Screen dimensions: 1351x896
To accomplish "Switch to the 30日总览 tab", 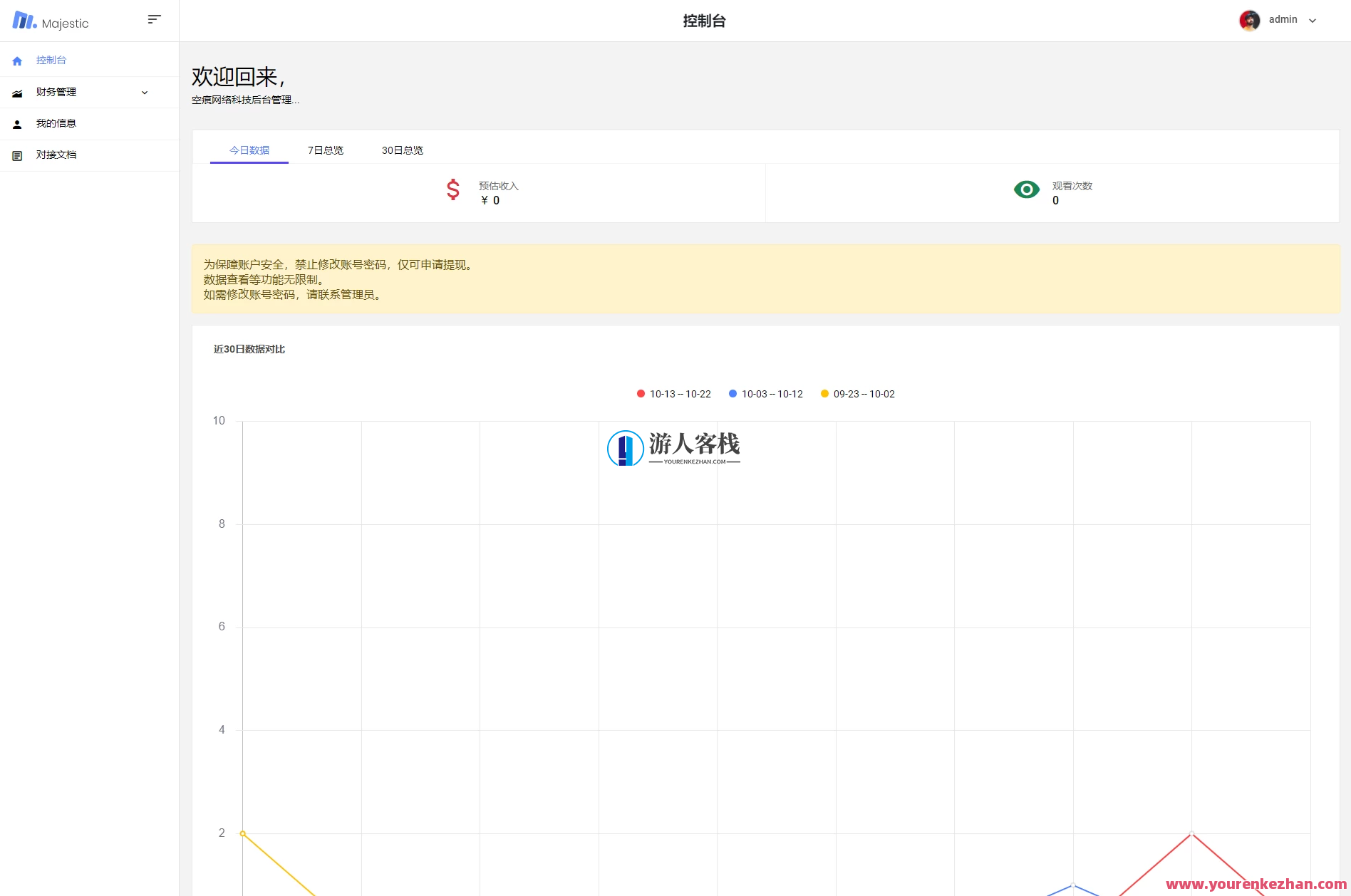I will click(403, 150).
